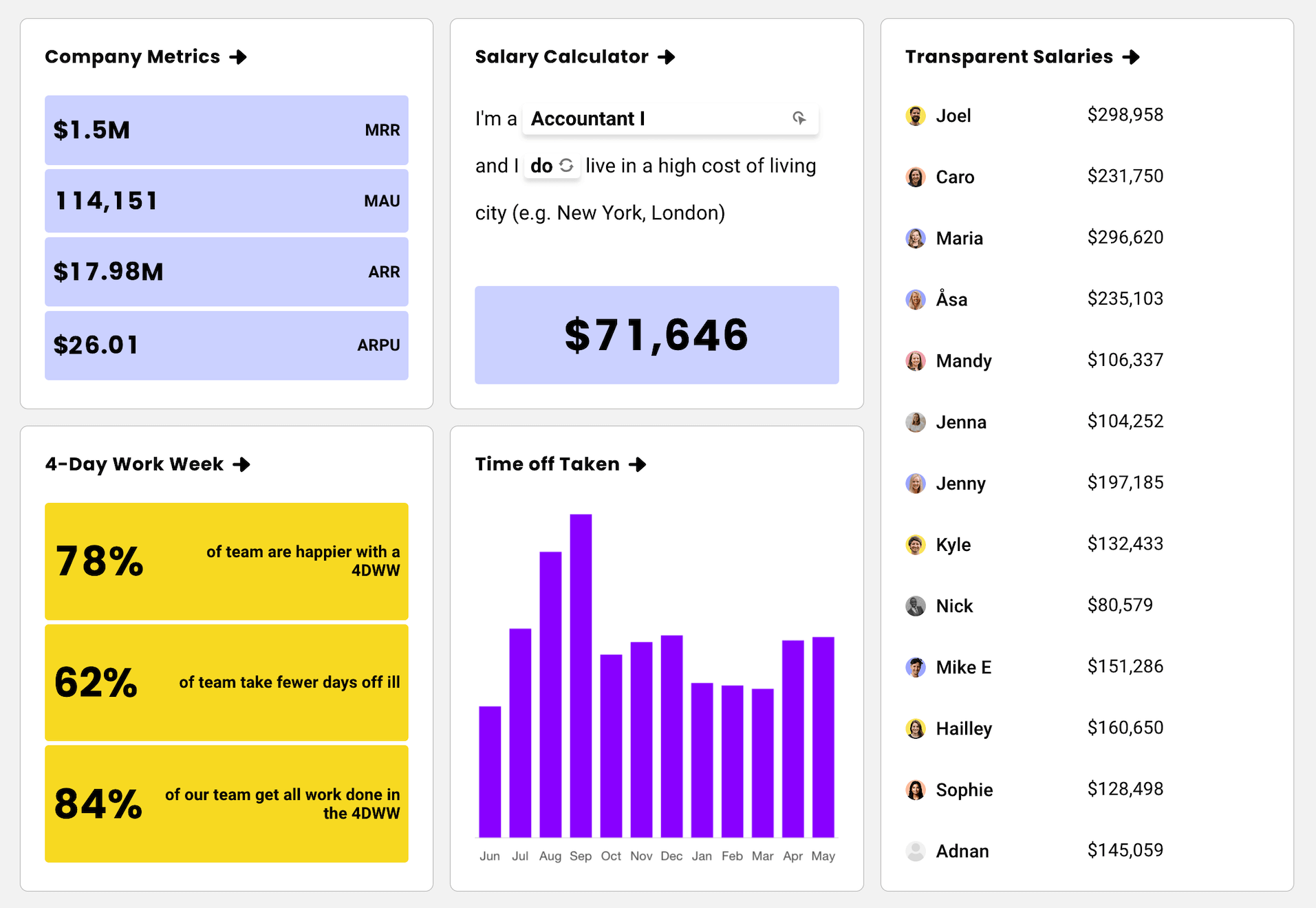
Task: Select the $1.5M MRR metric tile
Action: pyautogui.click(x=226, y=129)
